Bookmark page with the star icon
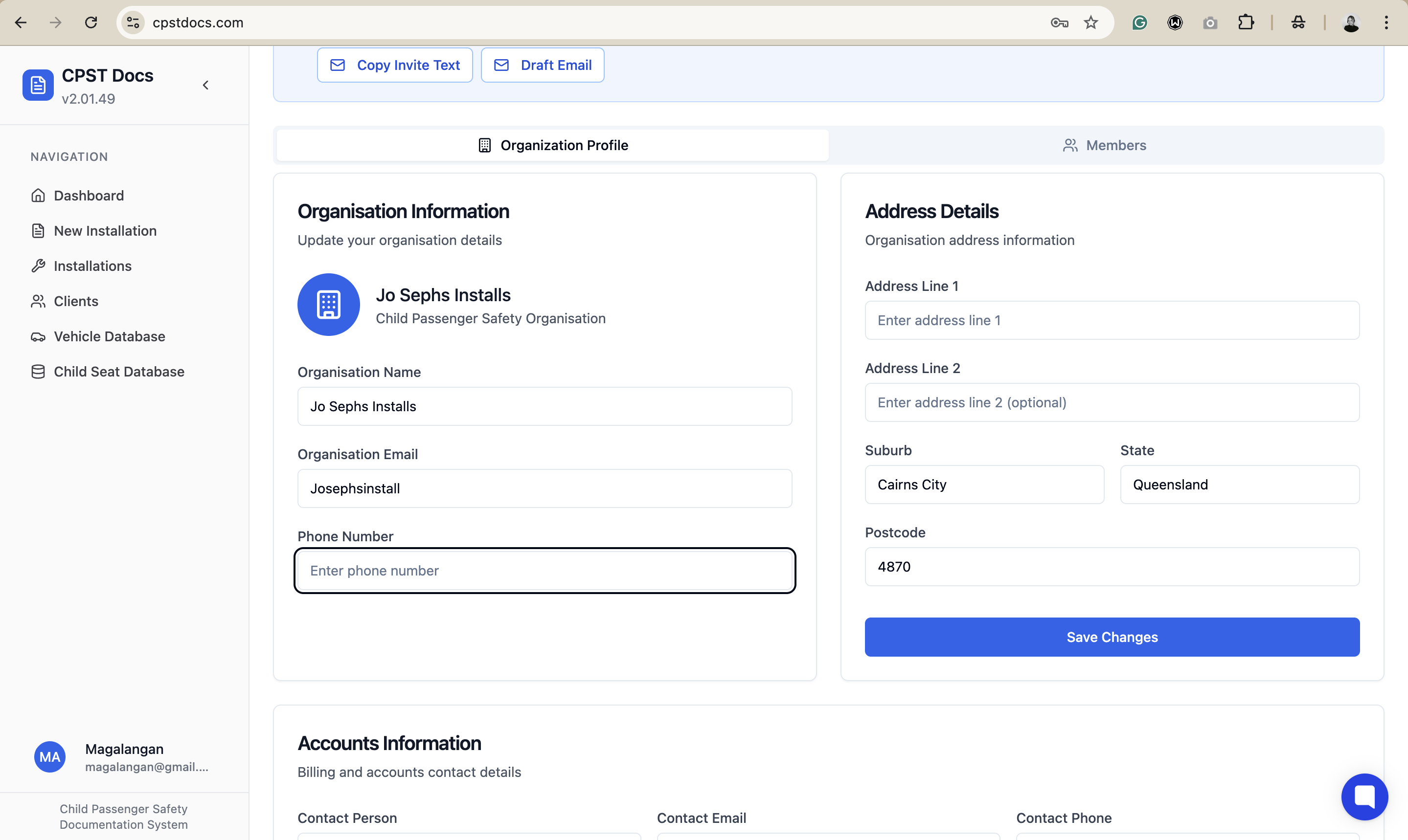 1091,22
